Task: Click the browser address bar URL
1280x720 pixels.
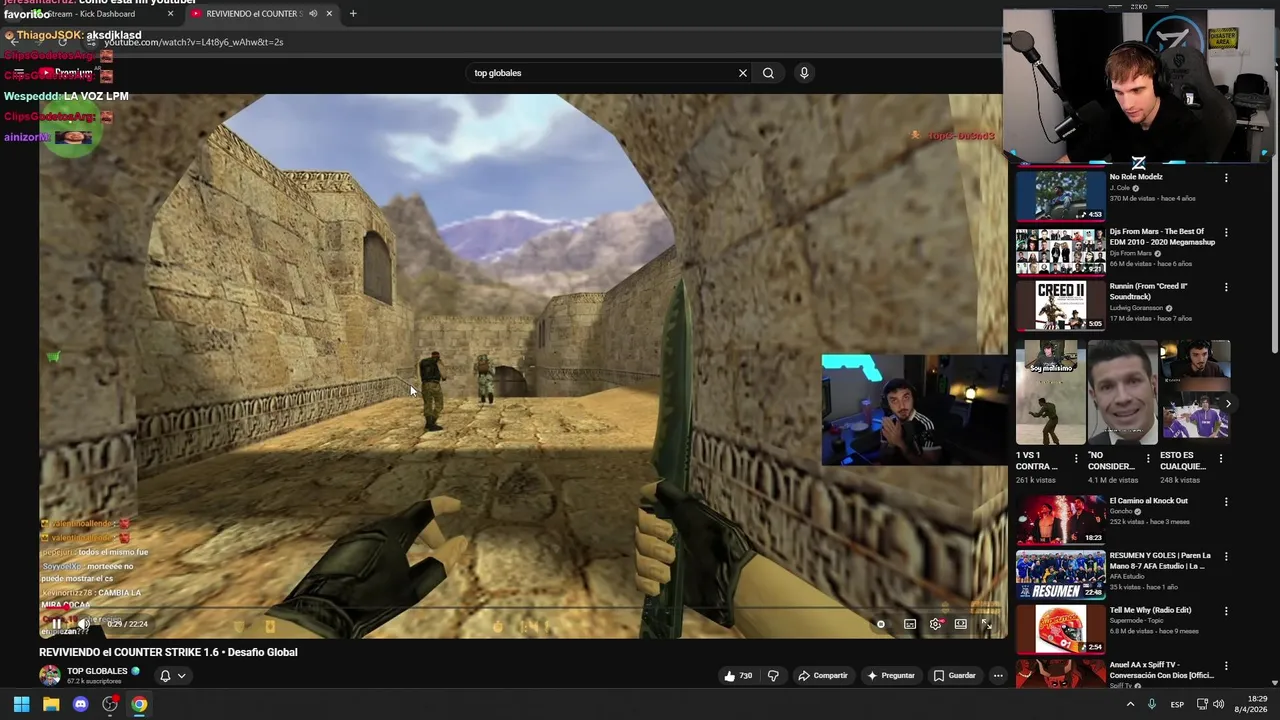Action: pos(193,42)
